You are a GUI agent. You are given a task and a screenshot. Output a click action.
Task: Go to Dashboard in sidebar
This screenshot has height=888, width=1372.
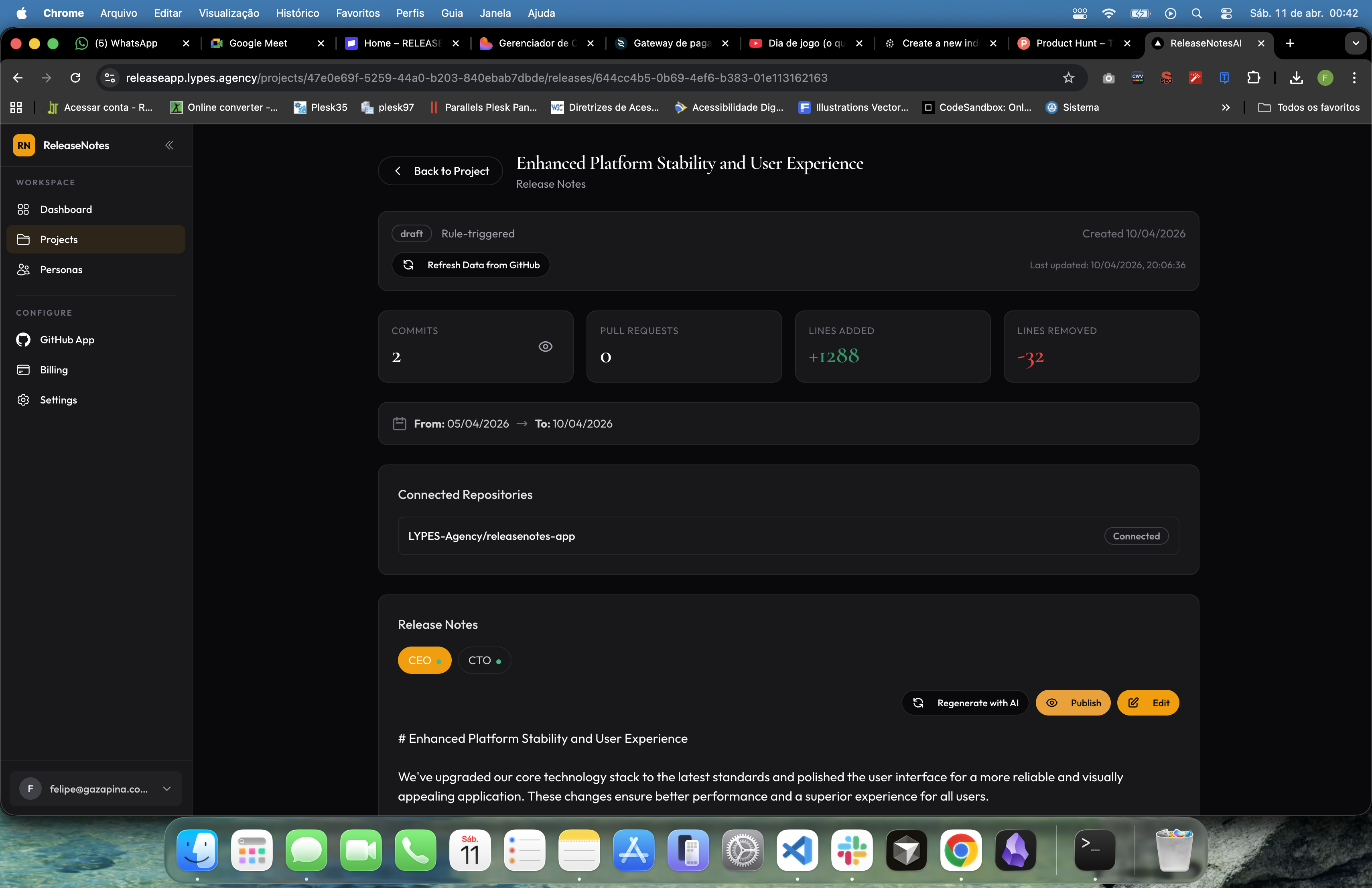tap(66, 209)
